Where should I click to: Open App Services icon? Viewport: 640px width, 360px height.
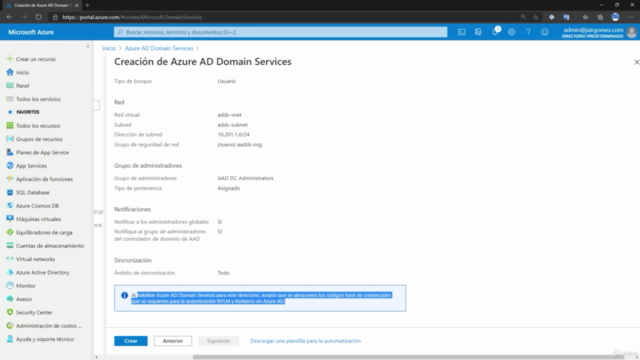[10, 166]
